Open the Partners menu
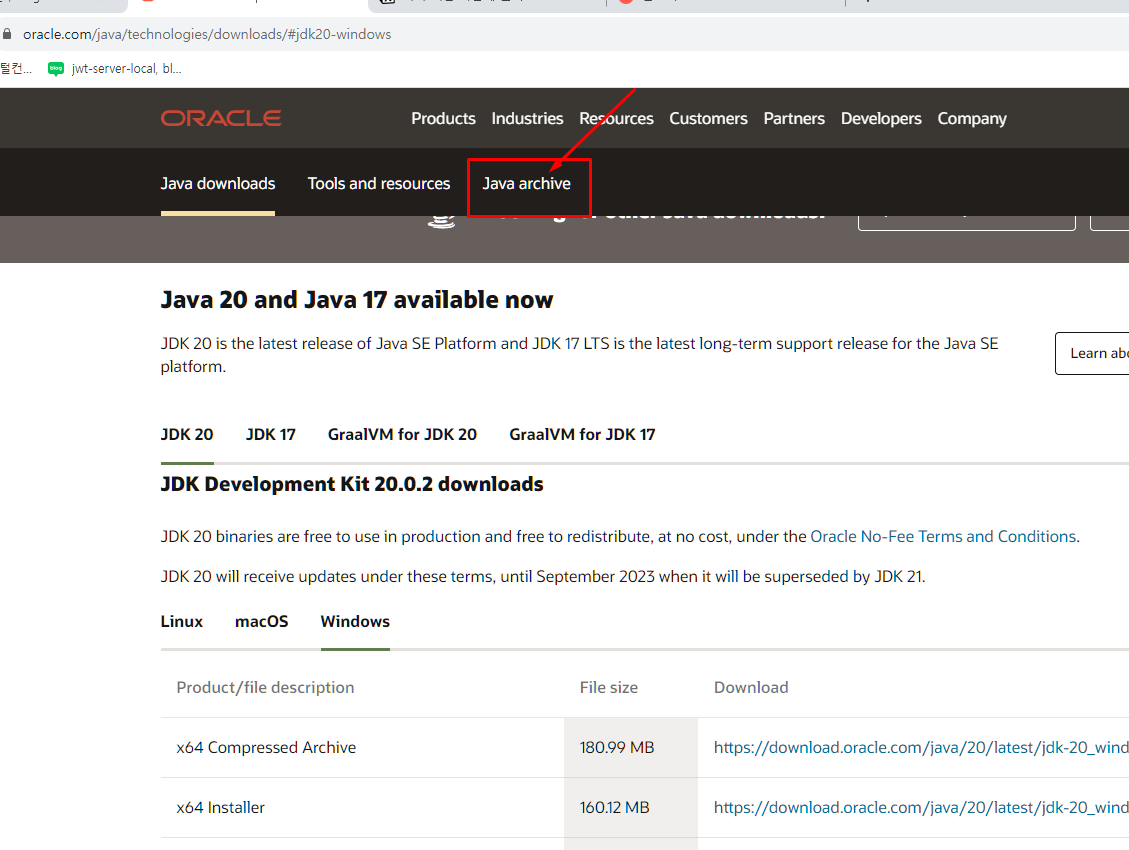This screenshot has height=850, width=1129. coord(794,118)
